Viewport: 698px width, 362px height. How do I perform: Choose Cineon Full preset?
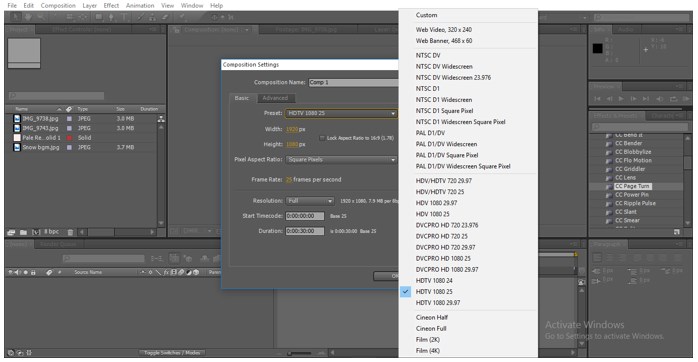pos(431,329)
